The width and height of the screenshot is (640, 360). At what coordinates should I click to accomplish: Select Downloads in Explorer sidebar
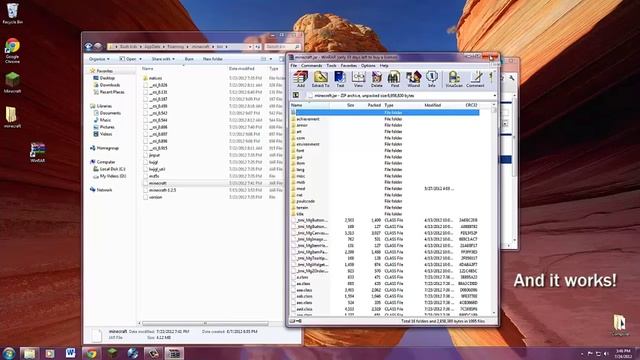[x=110, y=85]
